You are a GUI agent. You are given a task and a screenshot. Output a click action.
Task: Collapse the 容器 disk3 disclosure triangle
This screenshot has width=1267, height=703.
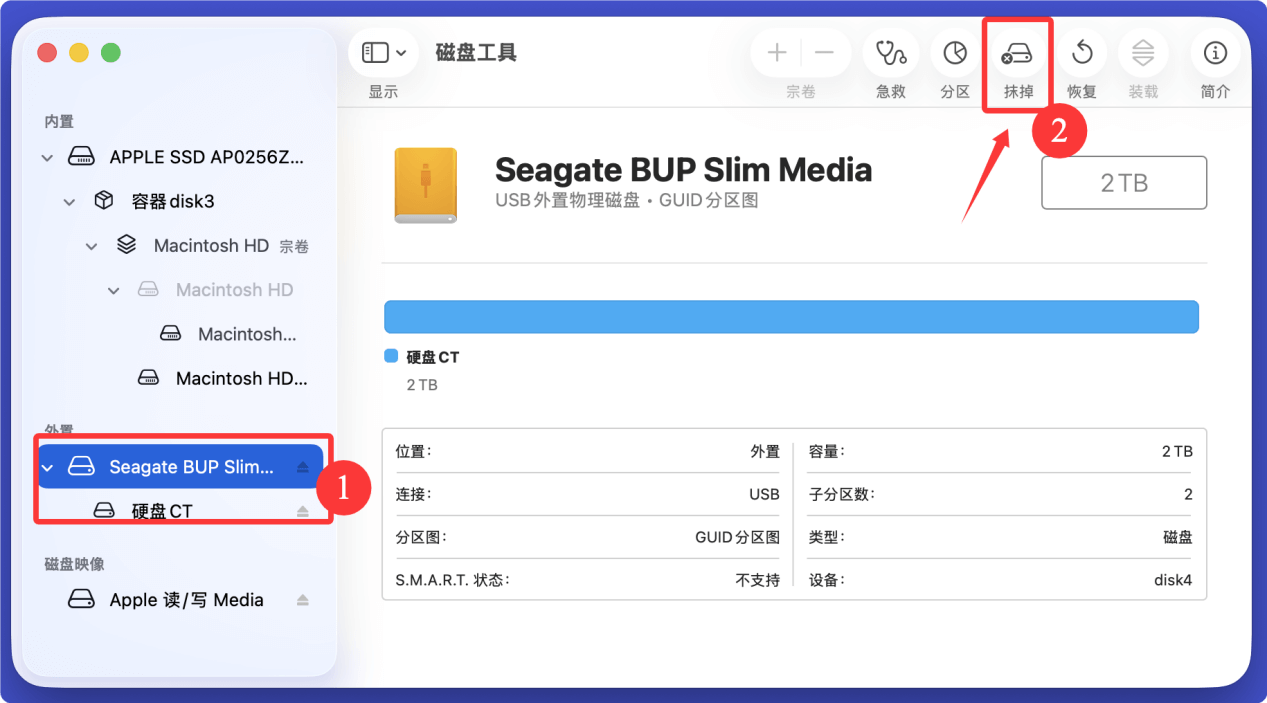68,200
